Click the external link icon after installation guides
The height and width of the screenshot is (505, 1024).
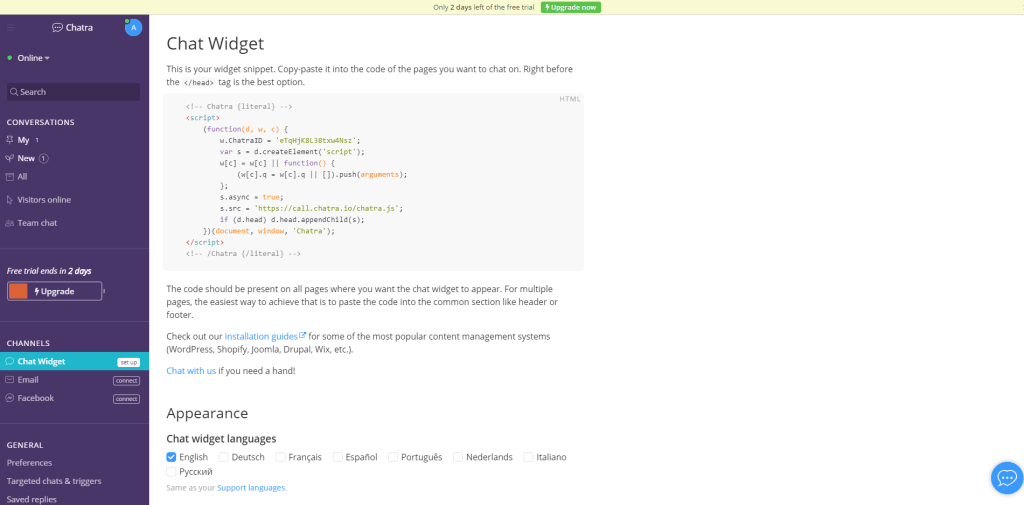click(303, 336)
